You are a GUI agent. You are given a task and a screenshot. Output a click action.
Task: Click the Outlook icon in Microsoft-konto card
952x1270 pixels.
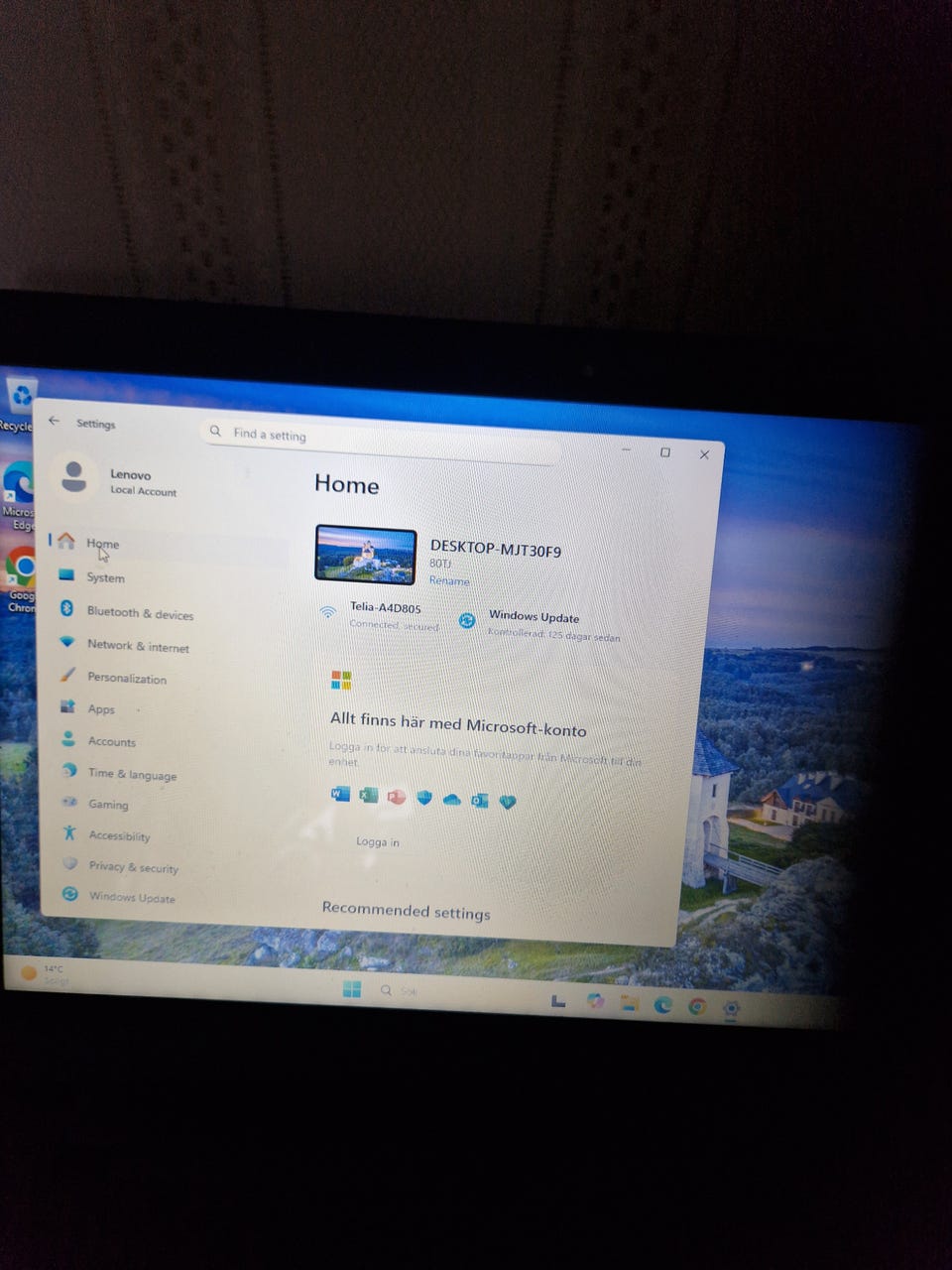480,801
